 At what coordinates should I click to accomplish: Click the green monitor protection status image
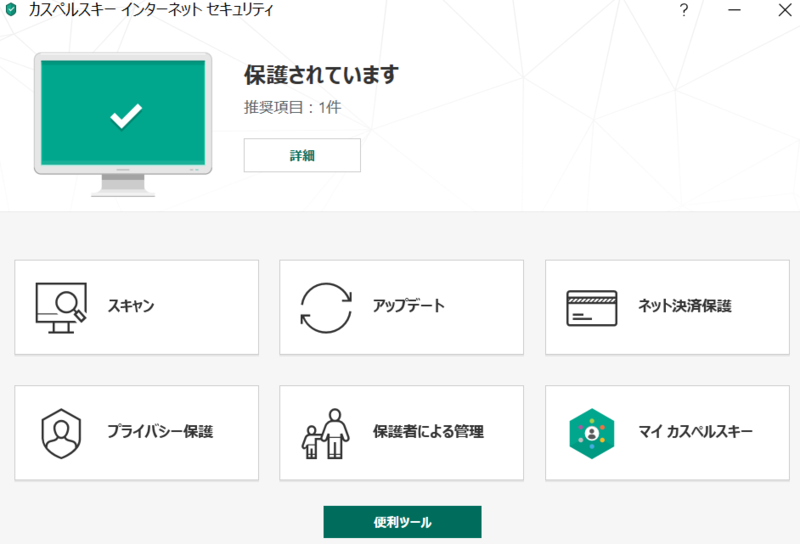click(123, 124)
